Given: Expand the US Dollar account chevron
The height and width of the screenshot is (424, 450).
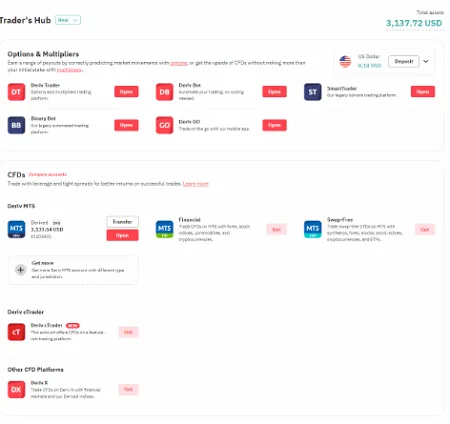Looking at the screenshot, I should [426, 61].
